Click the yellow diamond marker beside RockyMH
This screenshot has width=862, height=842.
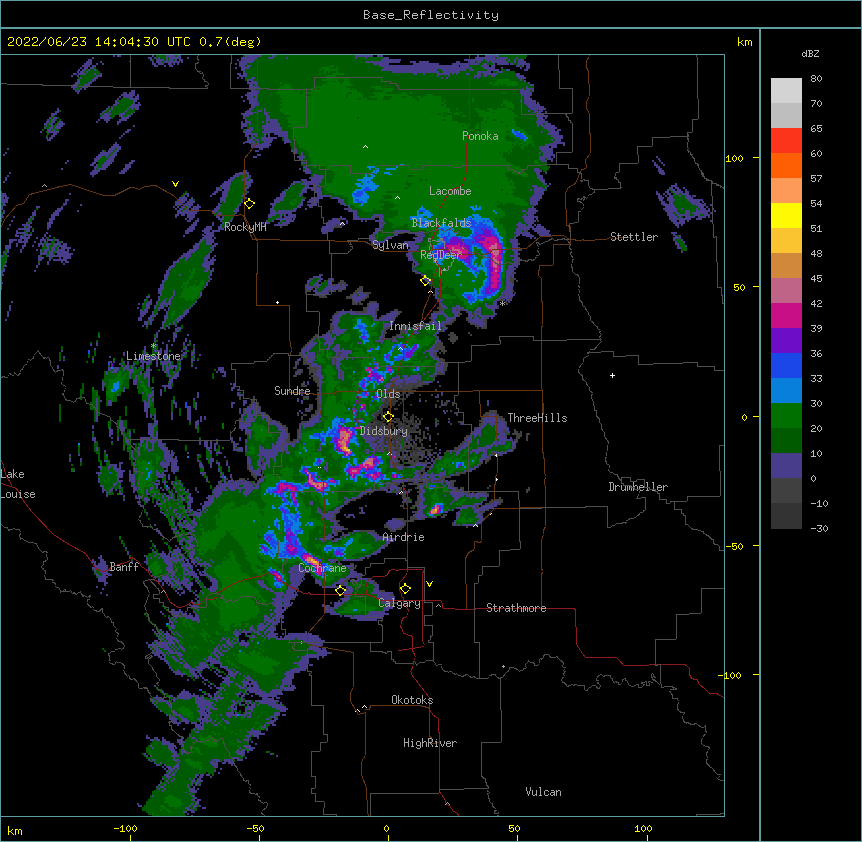tap(250, 203)
